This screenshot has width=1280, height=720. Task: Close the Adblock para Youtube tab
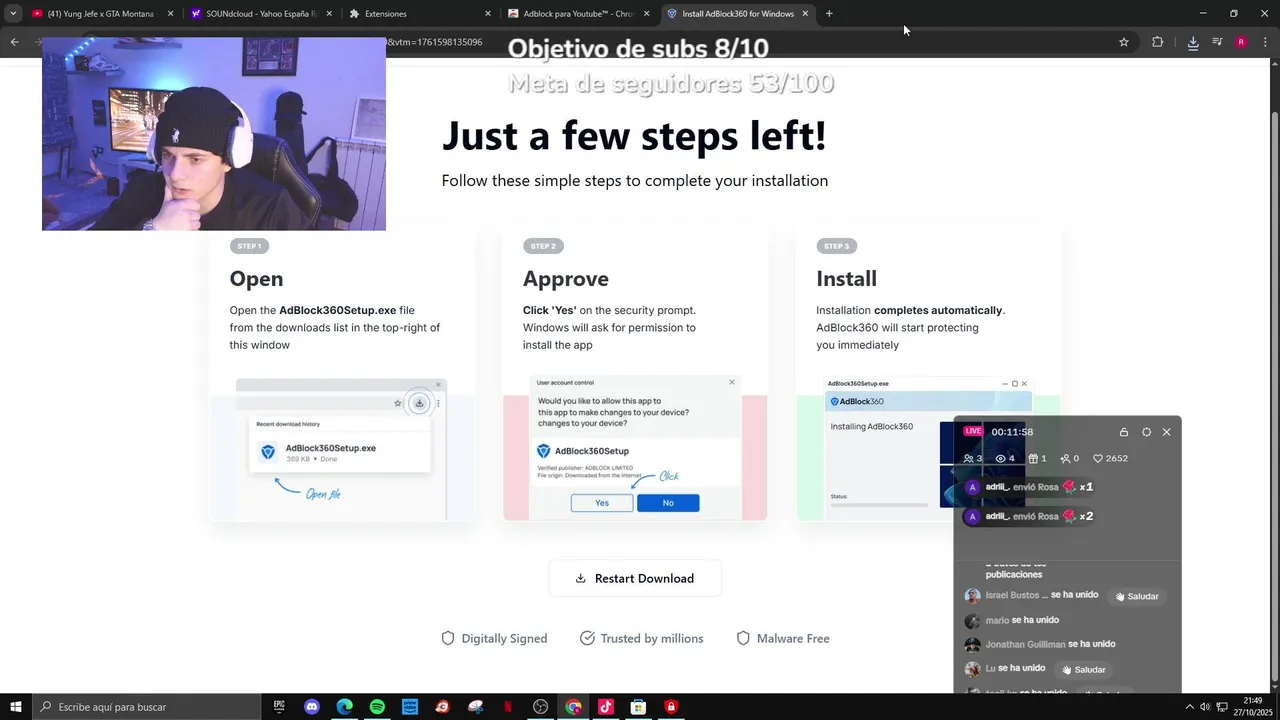click(646, 14)
